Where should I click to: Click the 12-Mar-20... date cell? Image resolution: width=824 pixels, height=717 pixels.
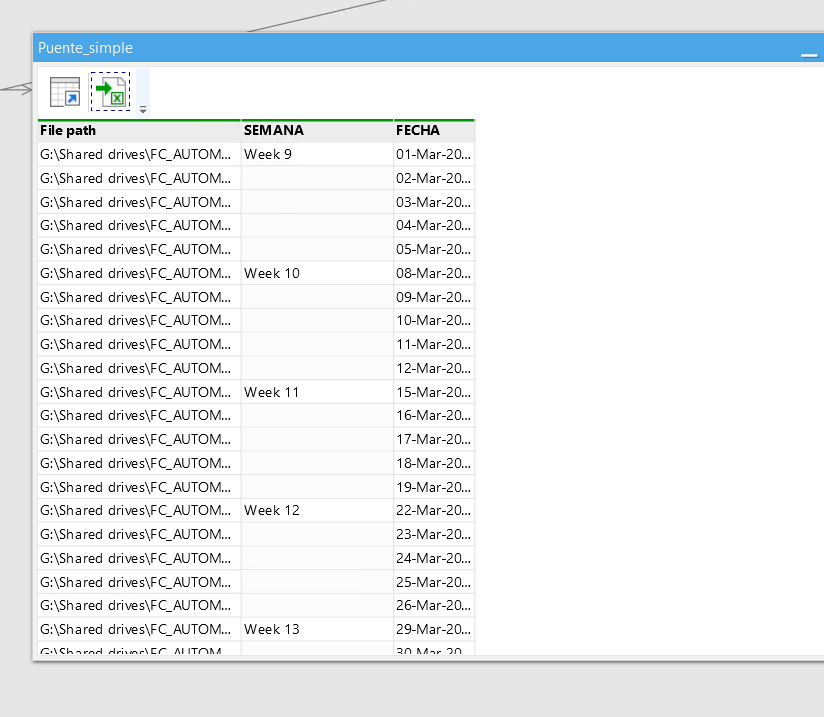tap(434, 368)
